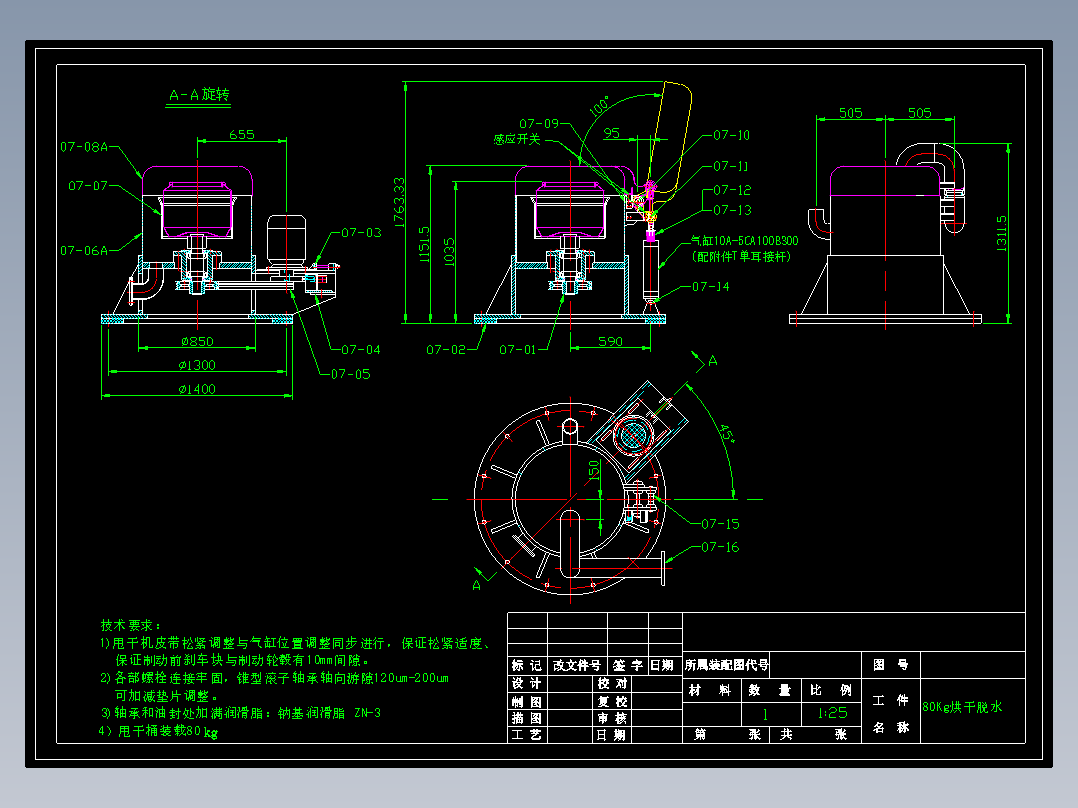The height and width of the screenshot is (808, 1078).
Task: Click part label 07-01
Action: (518, 349)
